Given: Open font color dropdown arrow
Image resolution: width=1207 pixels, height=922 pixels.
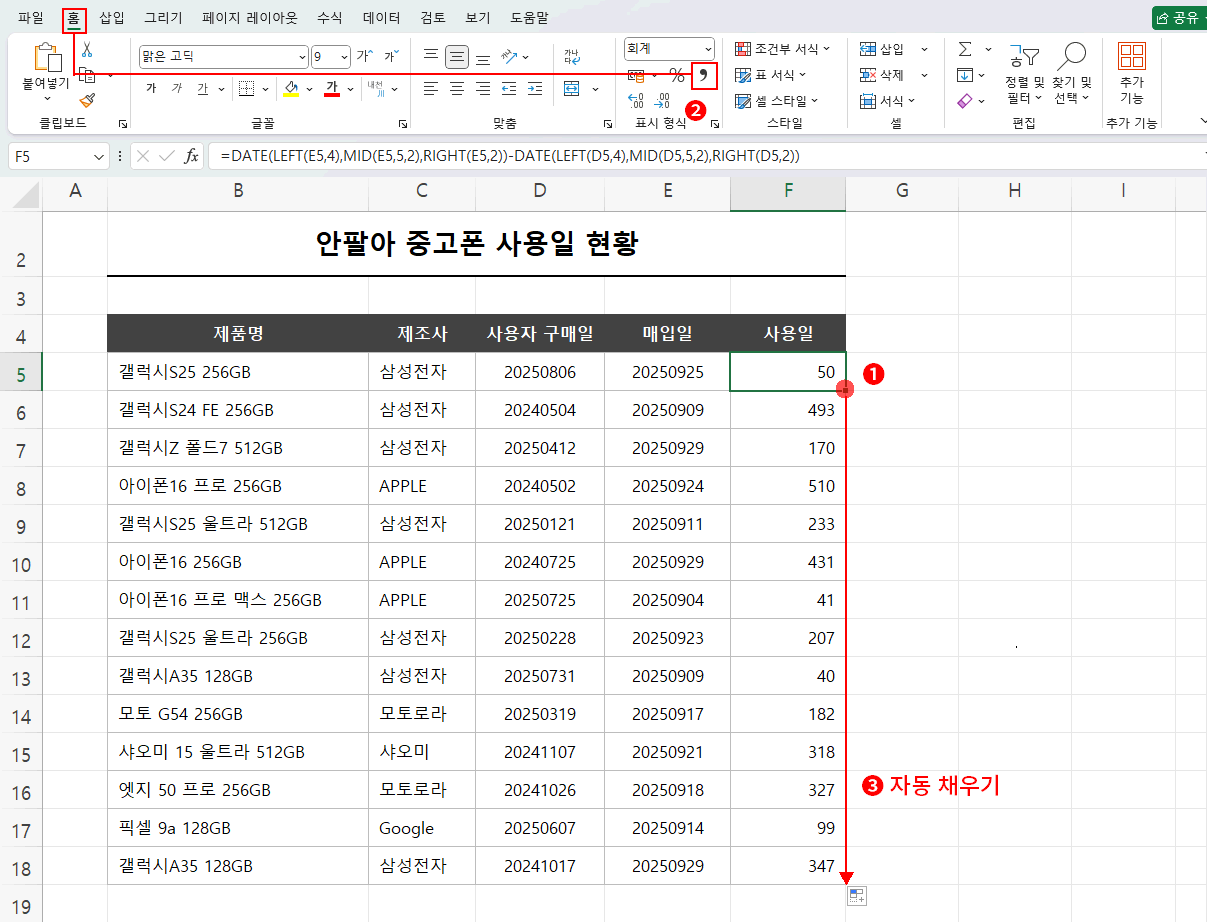Looking at the screenshot, I should coord(349,89).
